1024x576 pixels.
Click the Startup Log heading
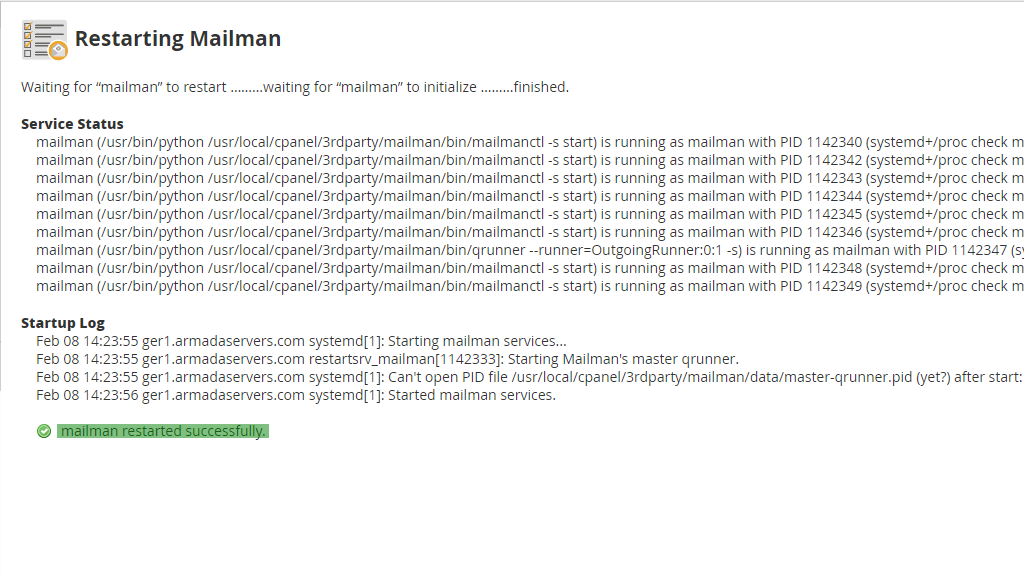coord(63,323)
